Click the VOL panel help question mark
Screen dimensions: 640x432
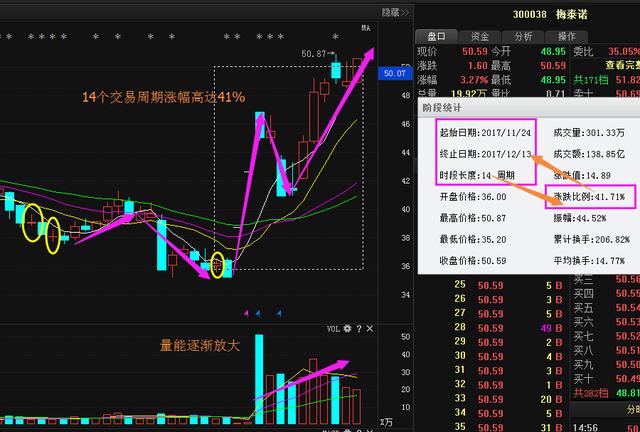point(359,328)
